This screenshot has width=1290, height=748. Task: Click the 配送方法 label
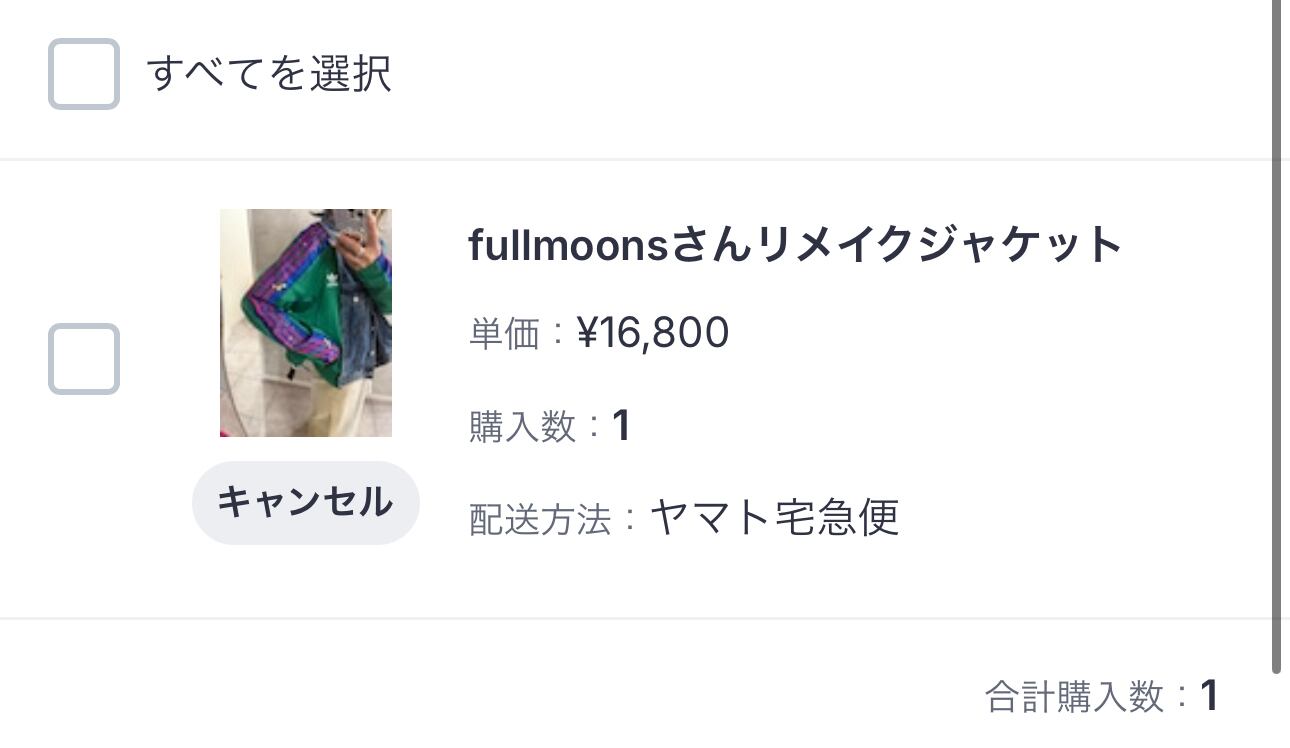coord(540,519)
